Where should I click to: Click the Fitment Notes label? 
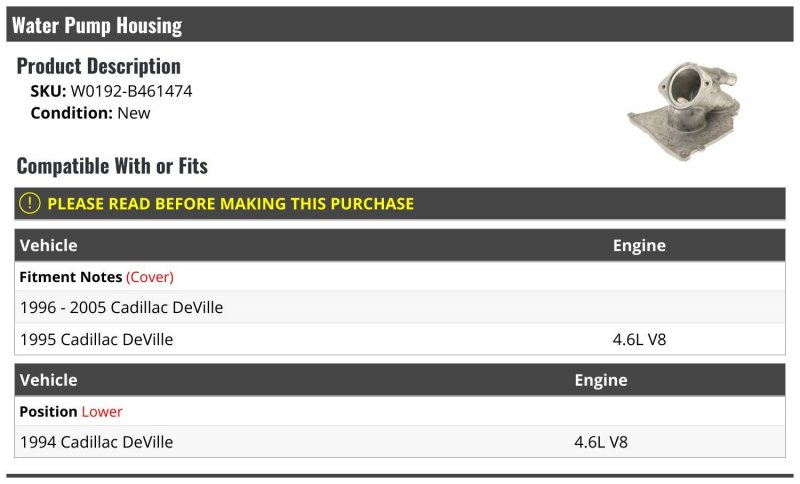pos(71,277)
